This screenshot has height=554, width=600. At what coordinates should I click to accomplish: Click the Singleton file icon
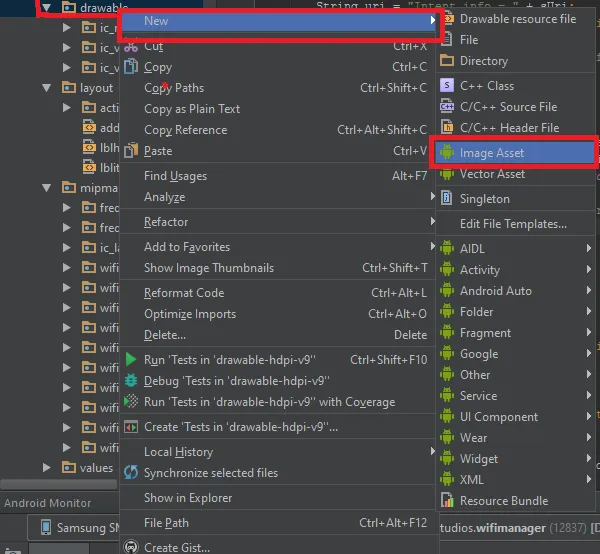tap(447, 198)
